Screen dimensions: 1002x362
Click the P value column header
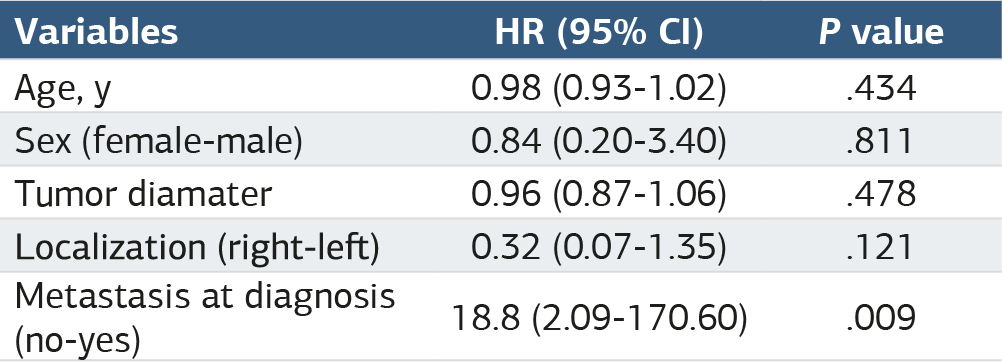pyautogui.click(x=881, y=33)
